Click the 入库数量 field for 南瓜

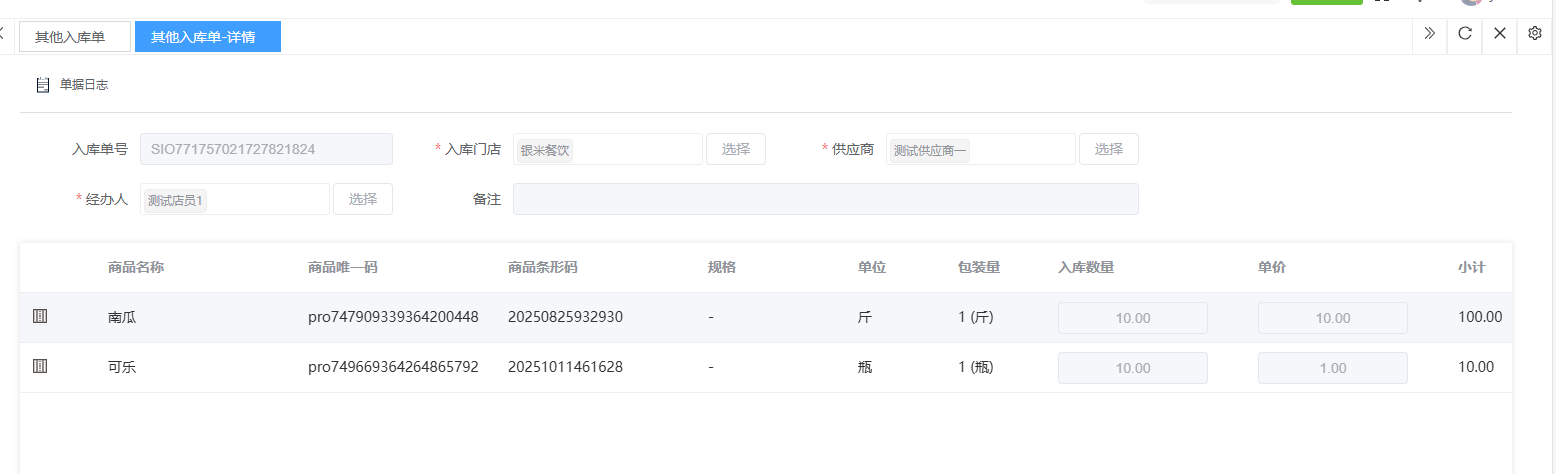[x=1132, y=318]
